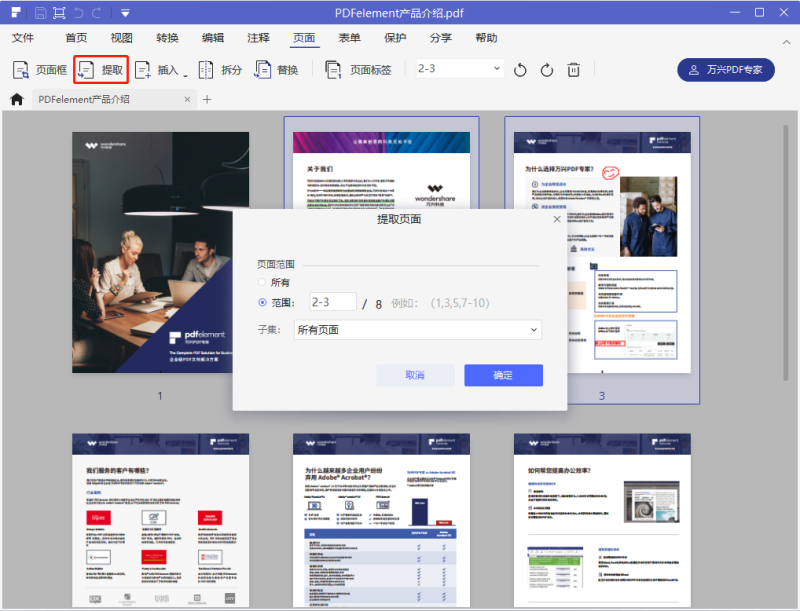Click the 提取 (Extract) page tool

101,70
